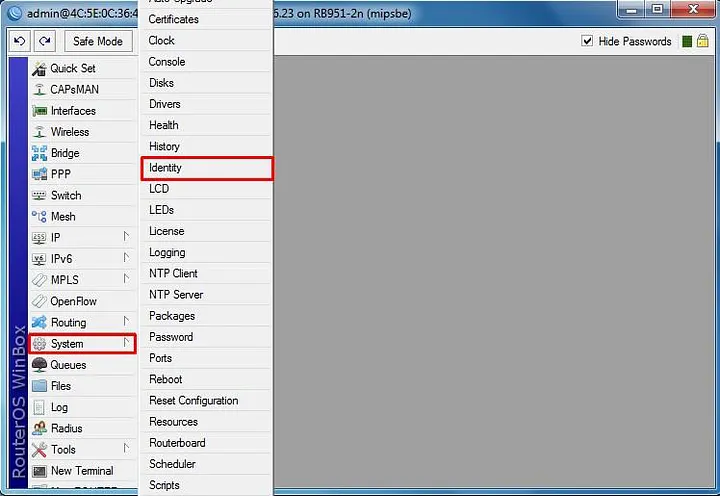Open Scripts submenu entry
This screenshot has width=720, height=496.
point(206,485)
